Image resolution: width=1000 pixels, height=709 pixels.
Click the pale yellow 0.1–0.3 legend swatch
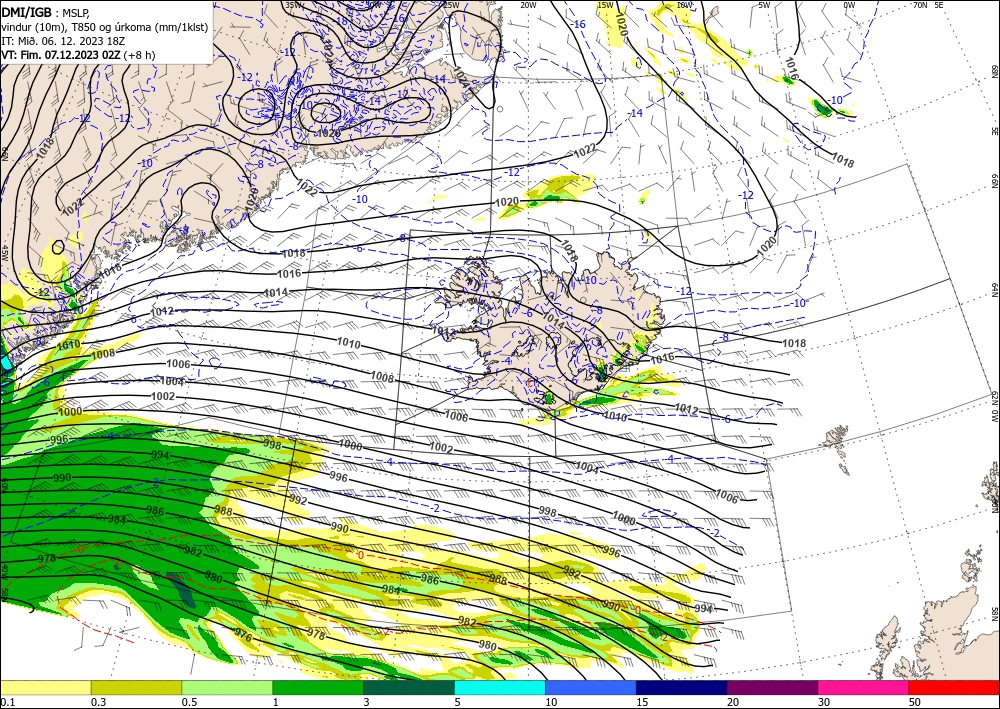[x=45, y=687]
